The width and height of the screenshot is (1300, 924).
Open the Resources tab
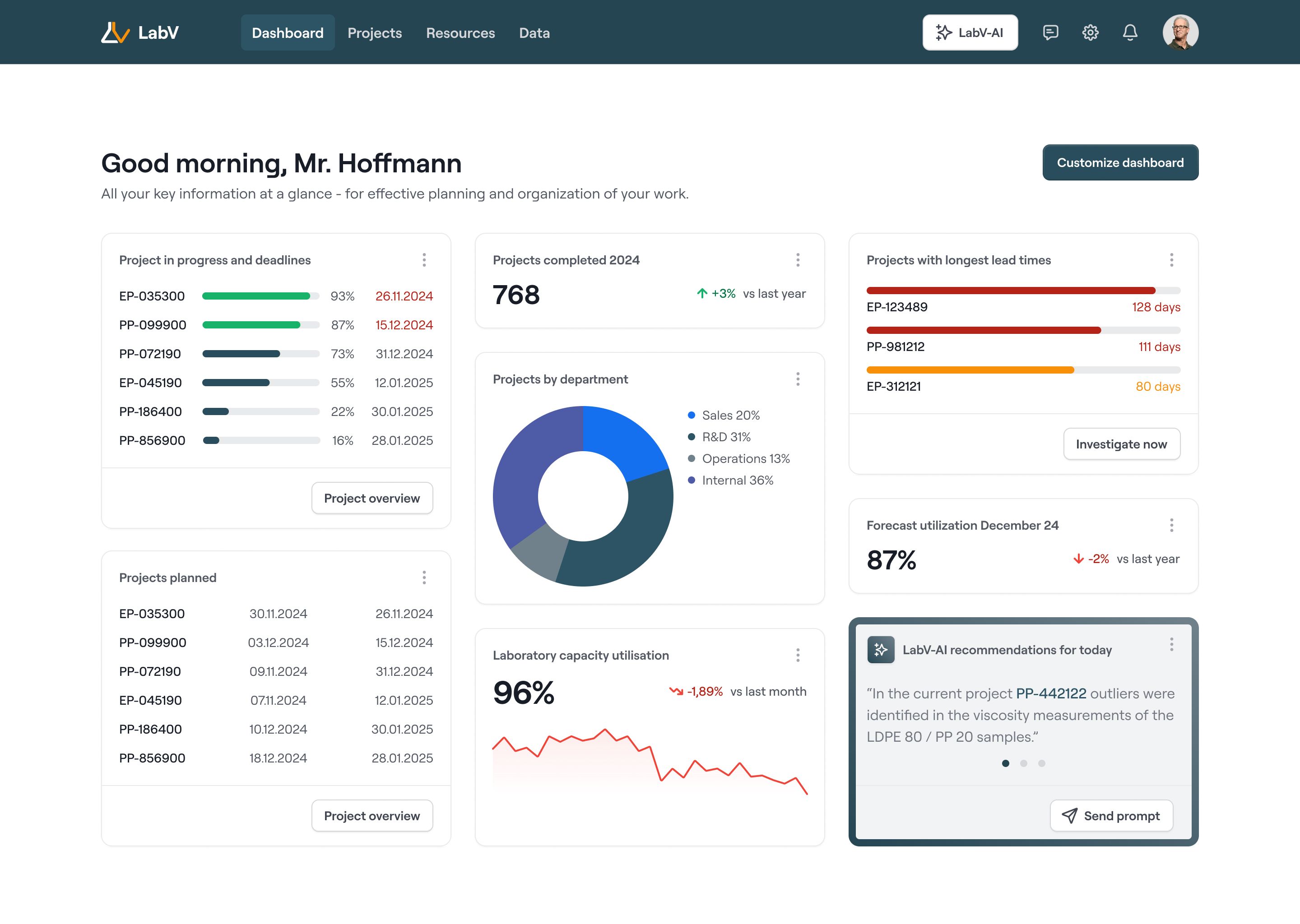(460, 33)
